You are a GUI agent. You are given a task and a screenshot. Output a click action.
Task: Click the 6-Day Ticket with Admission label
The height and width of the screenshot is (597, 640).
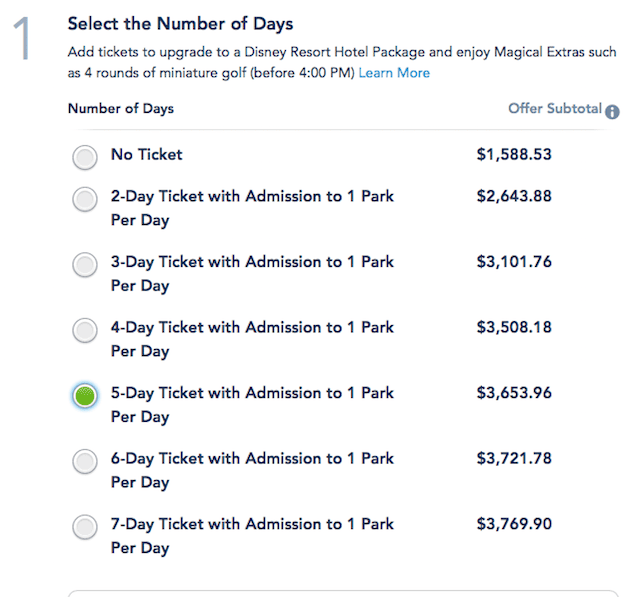(x=252, y=470)
